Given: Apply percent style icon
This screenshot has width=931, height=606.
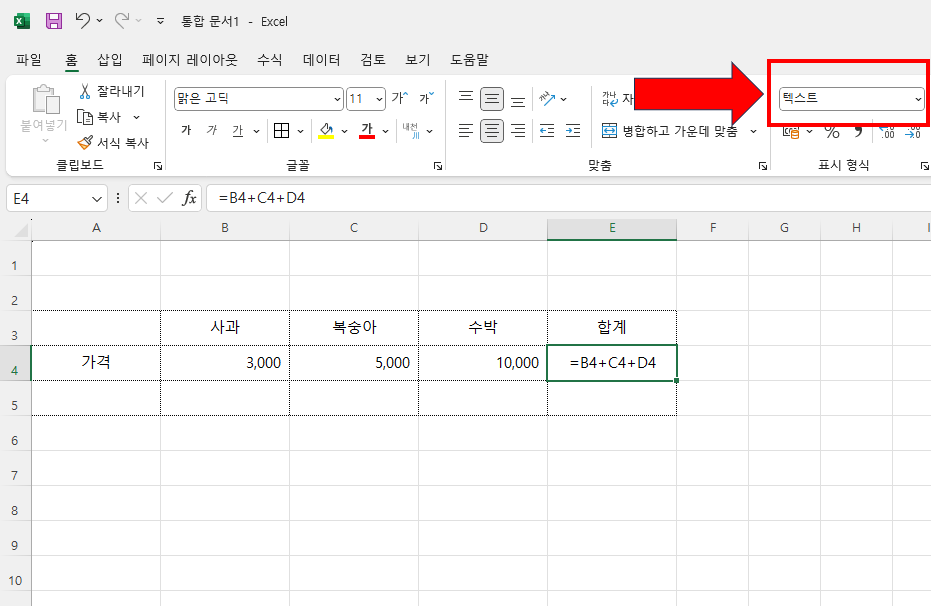Looking at the screenshot, I should (x=832, y=132).
